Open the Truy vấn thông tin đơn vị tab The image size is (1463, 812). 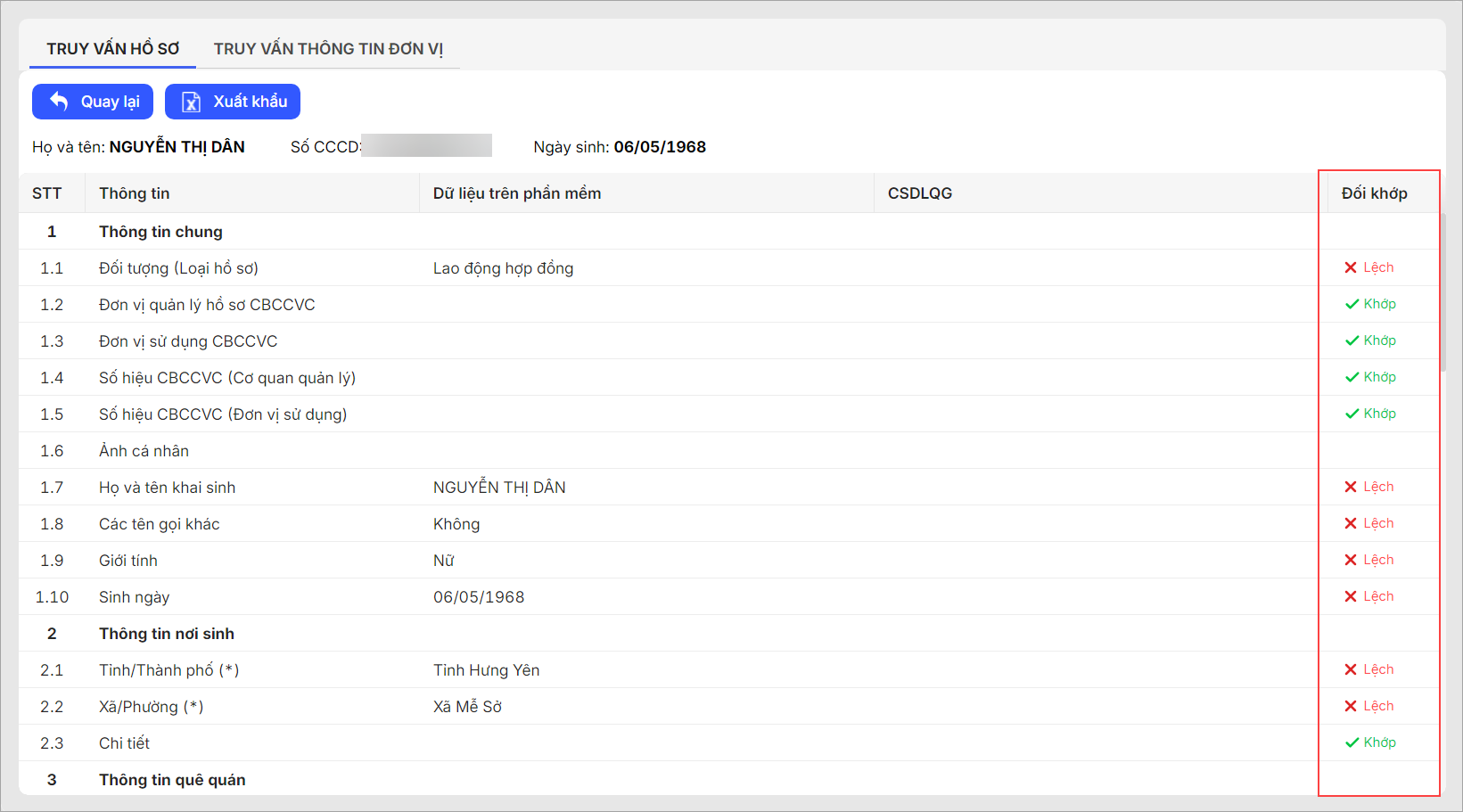click(x=328, y=49)
